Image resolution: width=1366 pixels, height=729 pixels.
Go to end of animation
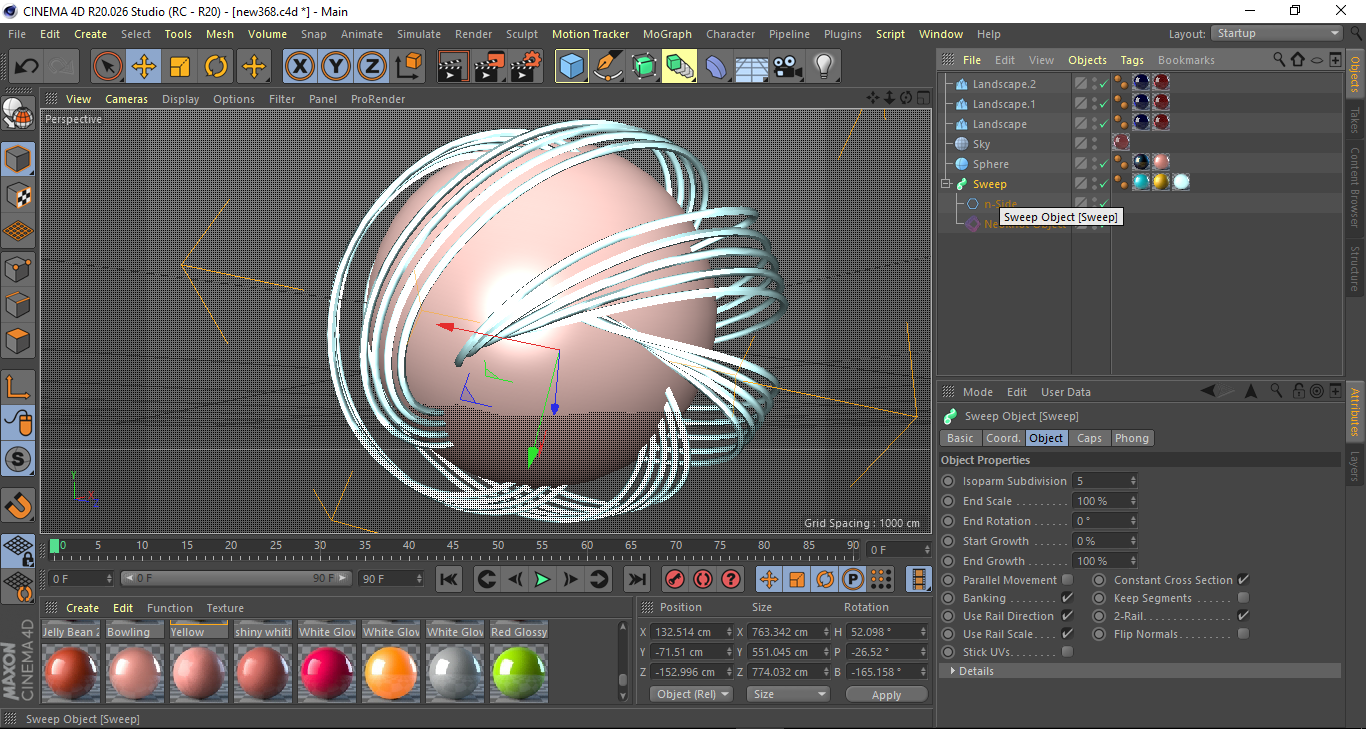pos(636,579)
